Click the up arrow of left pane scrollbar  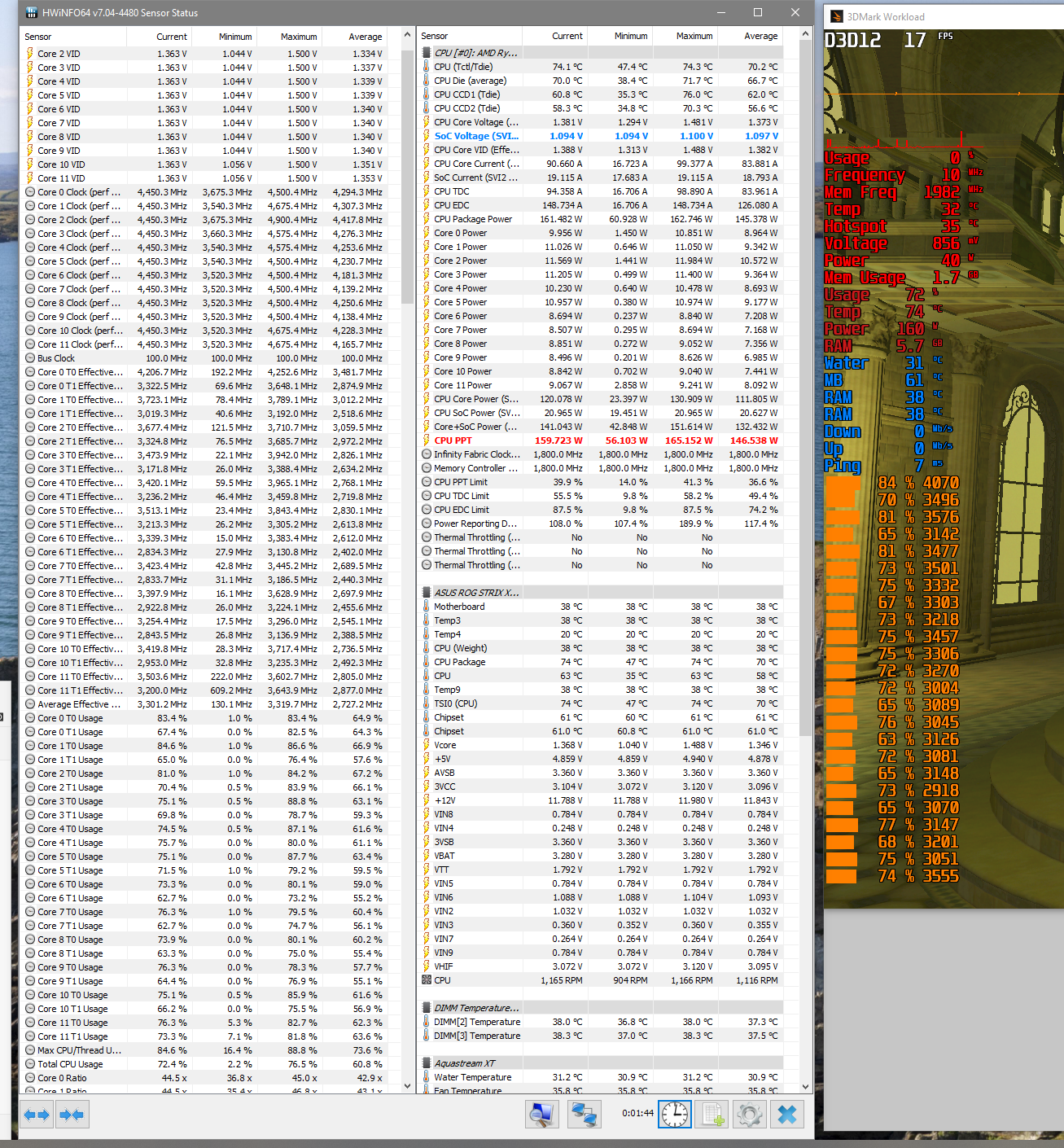point(408,36)
